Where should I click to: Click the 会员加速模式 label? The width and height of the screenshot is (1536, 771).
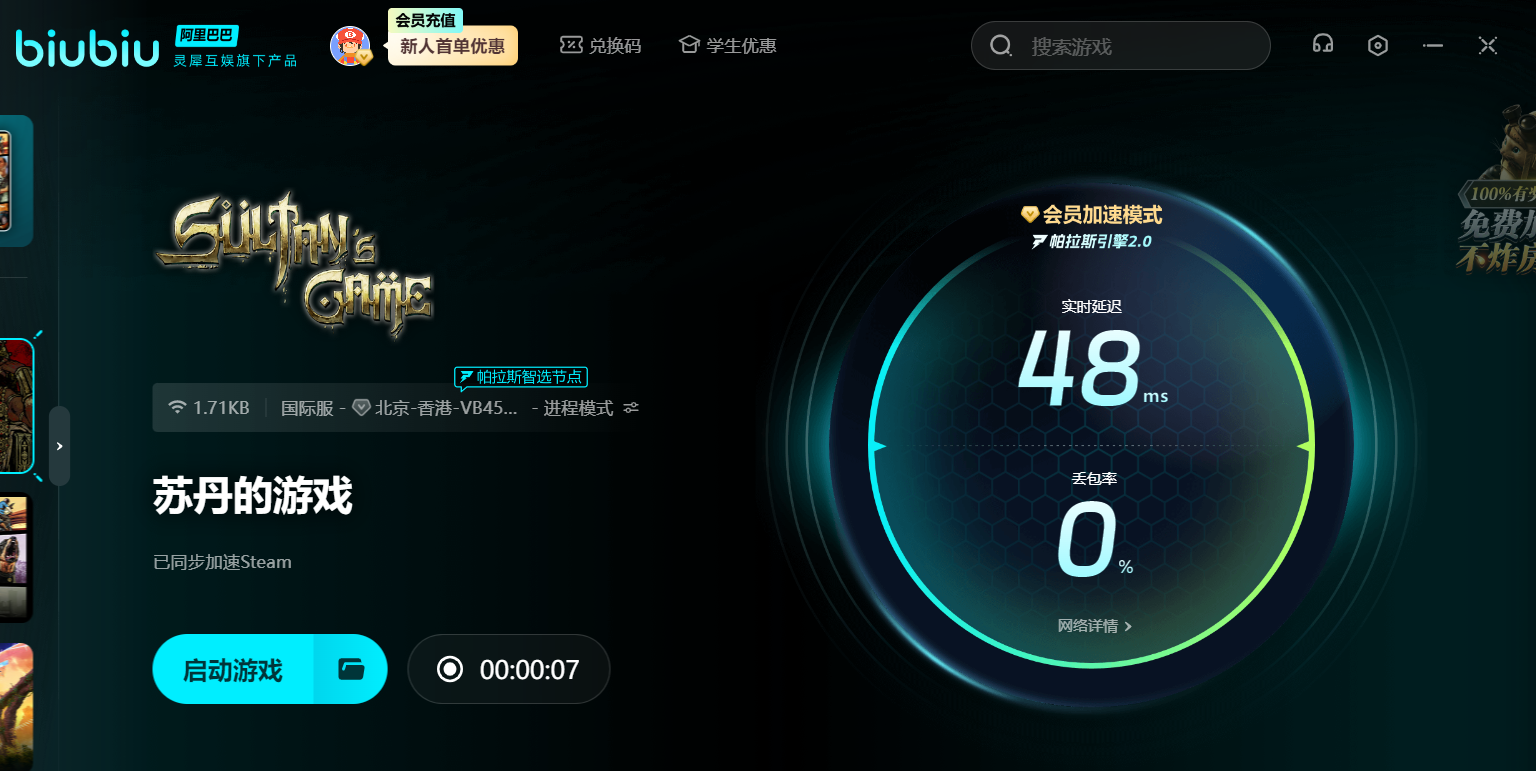point(1092,214)
